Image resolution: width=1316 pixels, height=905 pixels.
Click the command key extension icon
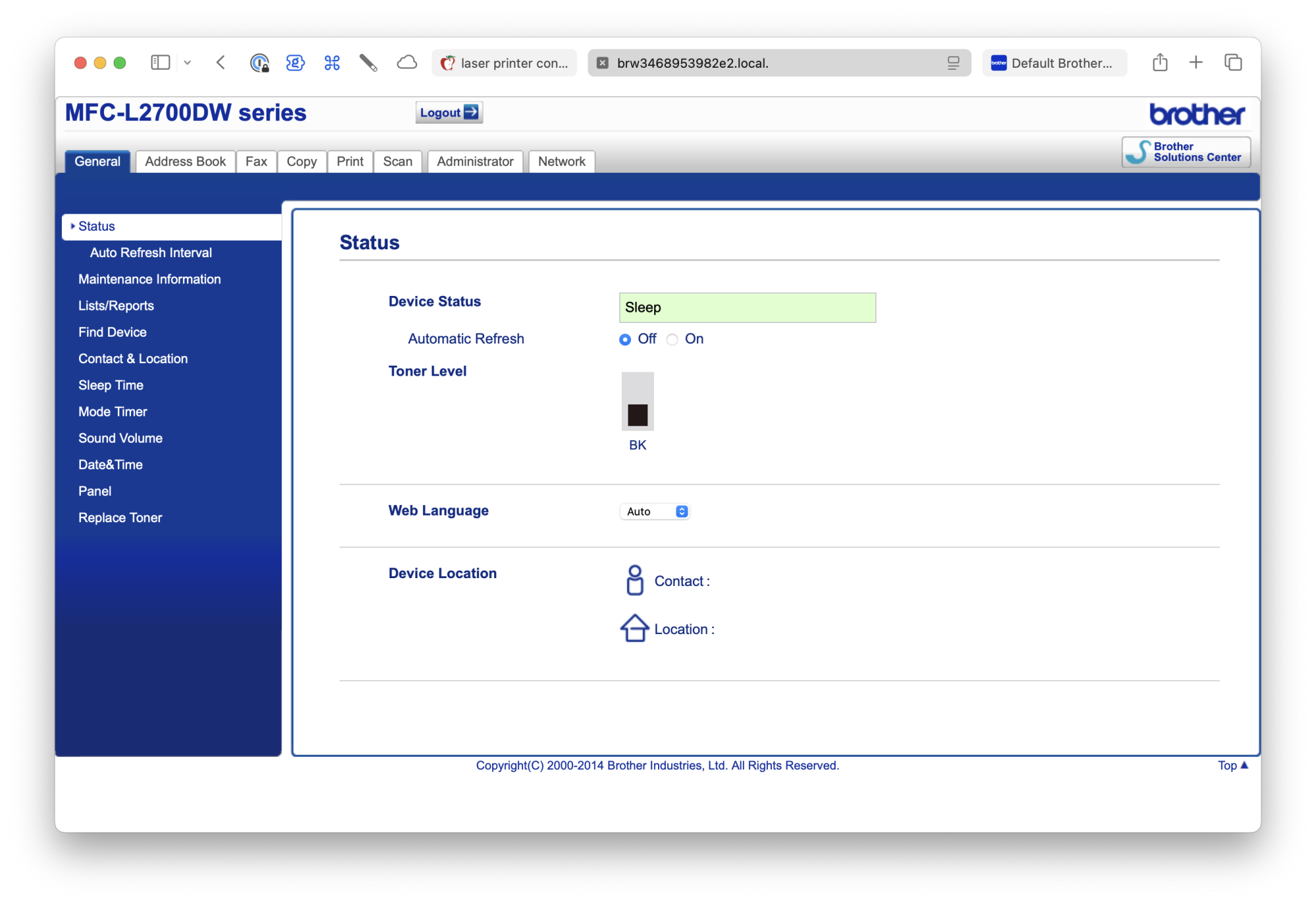[332, 62]
